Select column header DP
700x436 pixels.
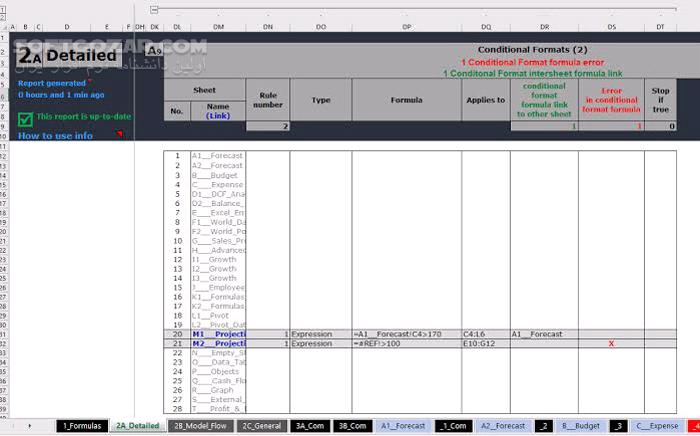tap(406, 27)
